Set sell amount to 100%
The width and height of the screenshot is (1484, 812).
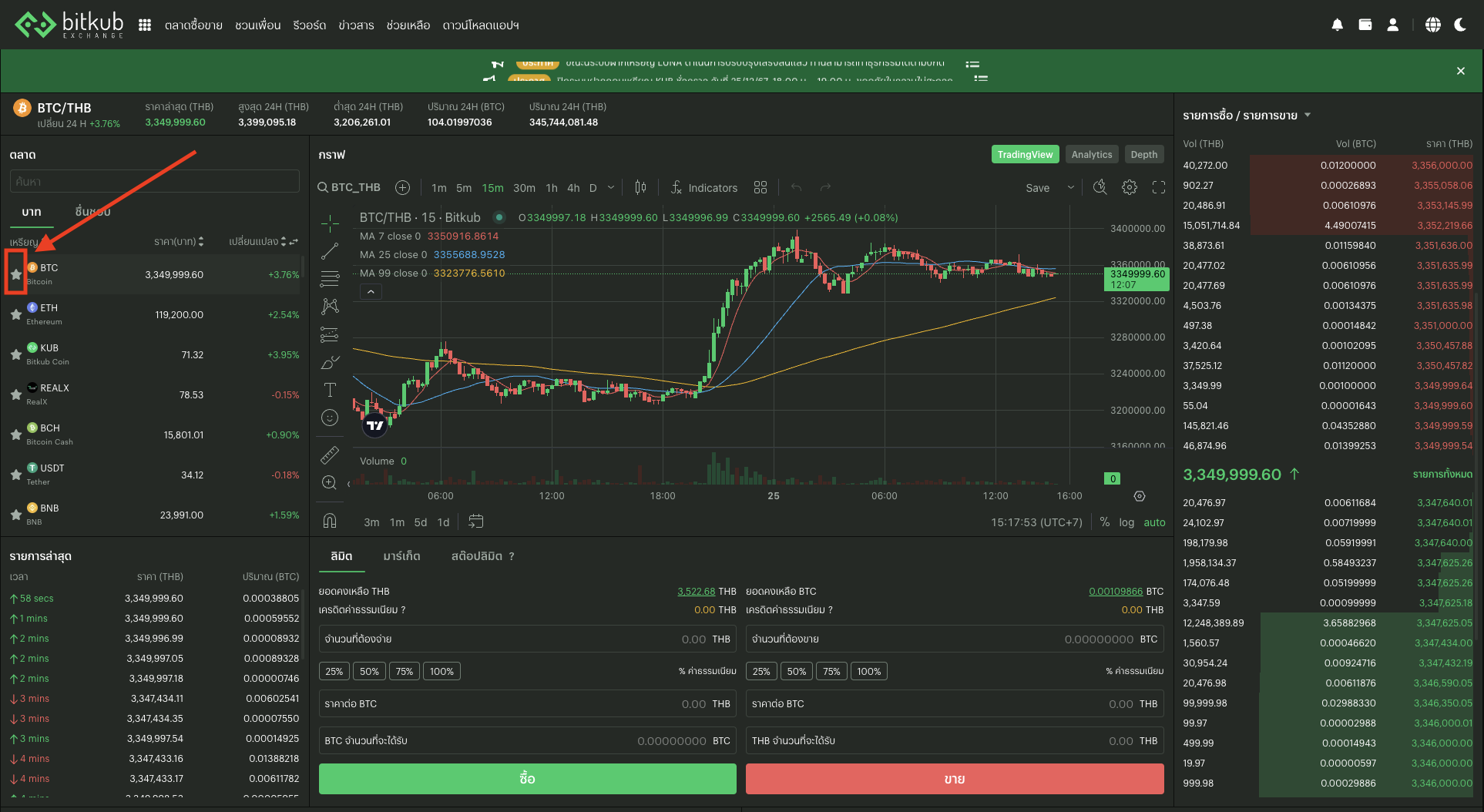coord(869,671)
